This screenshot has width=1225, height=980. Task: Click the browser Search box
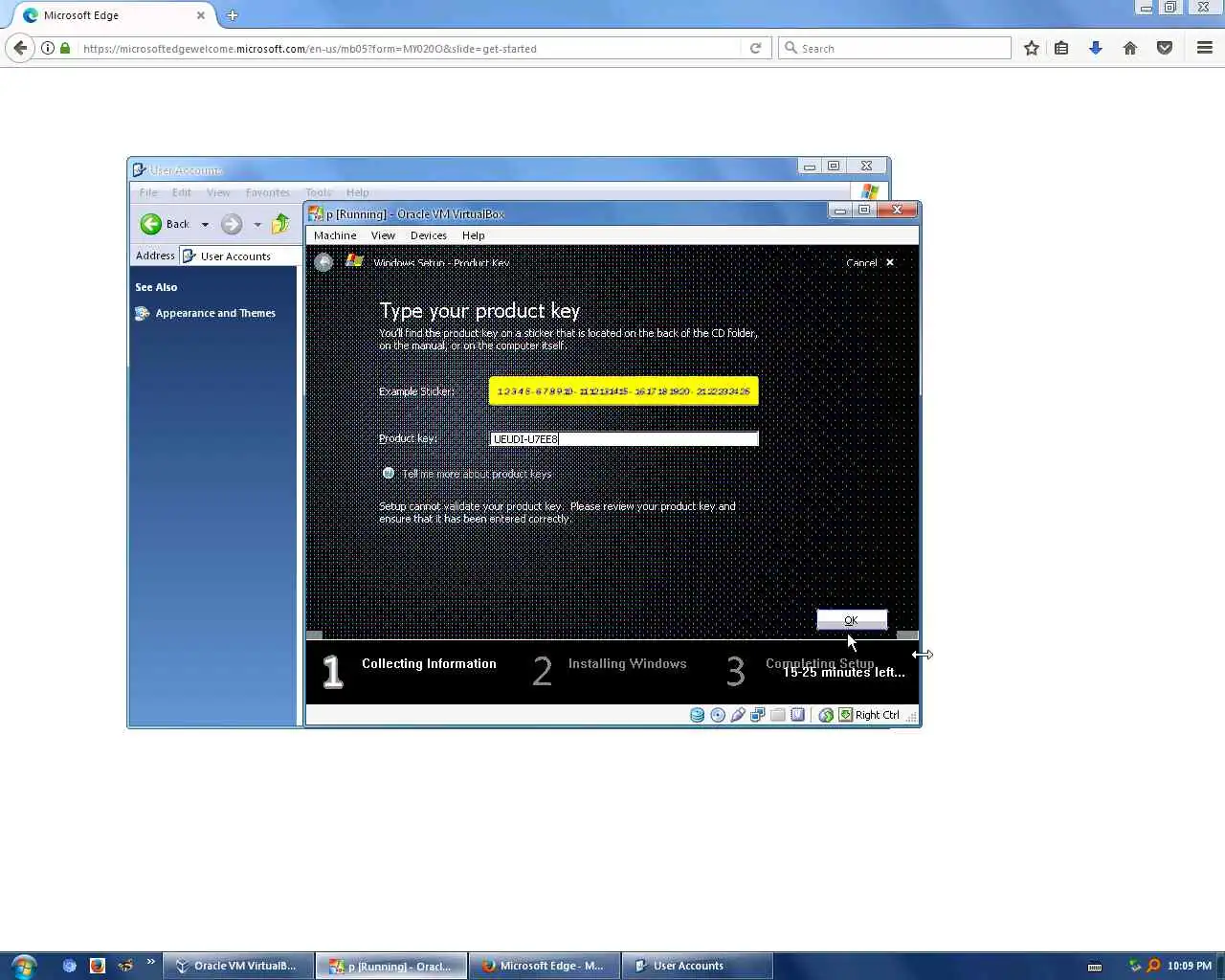[x=895, y=48]
